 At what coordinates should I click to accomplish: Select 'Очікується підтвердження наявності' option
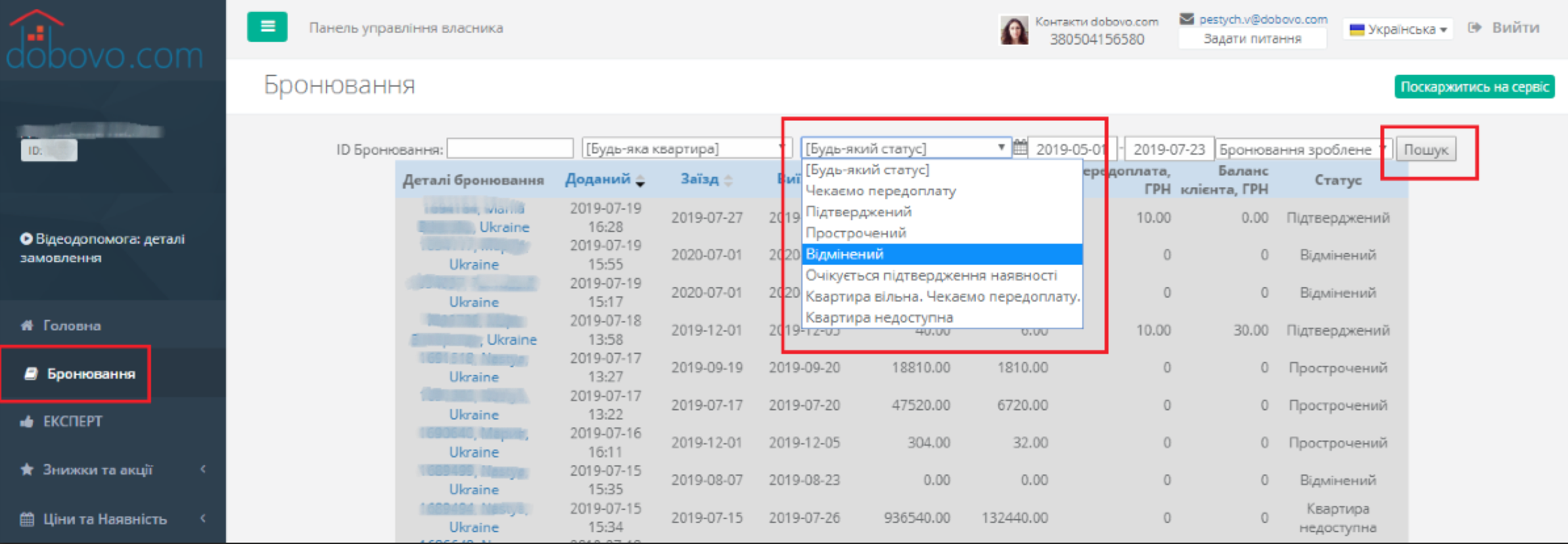click(x=942, y=275)
